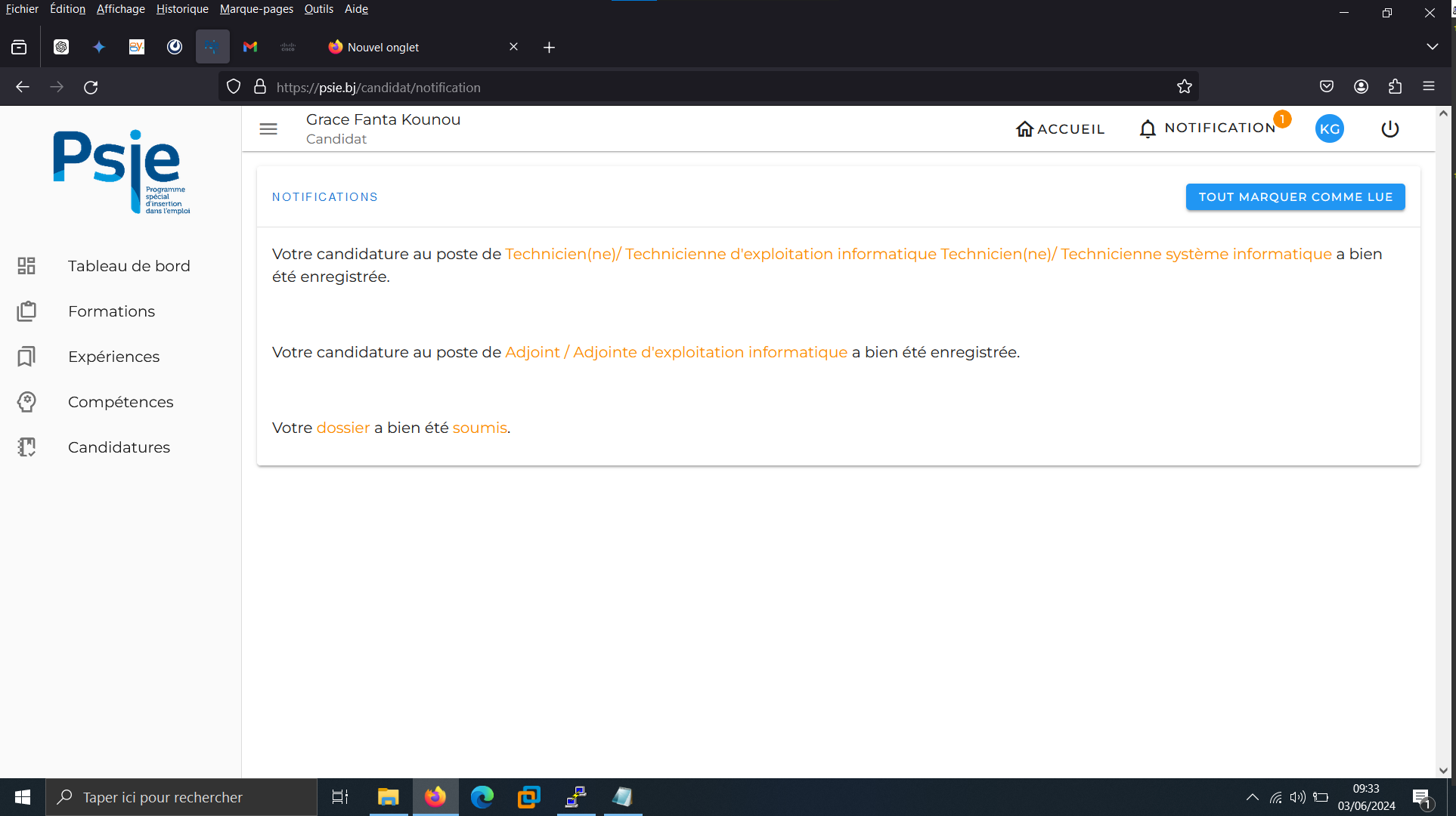1456x816 pixels.
Task: Open the Historique menu
Action: click(x=182, y=9)
